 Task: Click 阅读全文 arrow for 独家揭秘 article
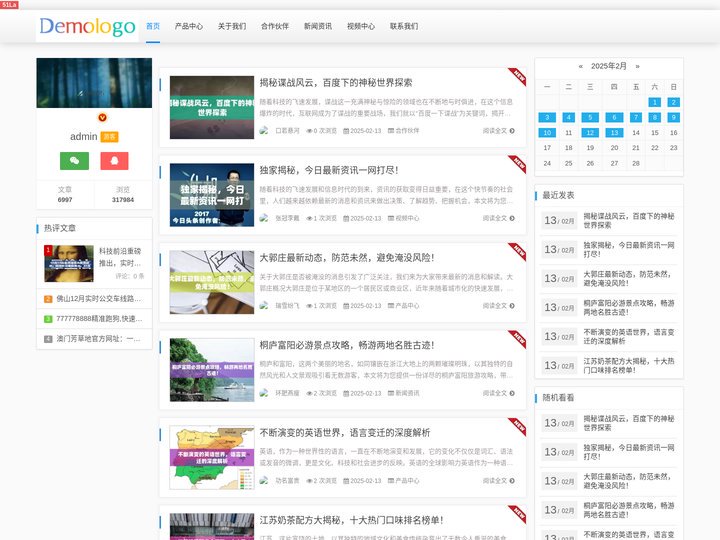tap(512, 218)
